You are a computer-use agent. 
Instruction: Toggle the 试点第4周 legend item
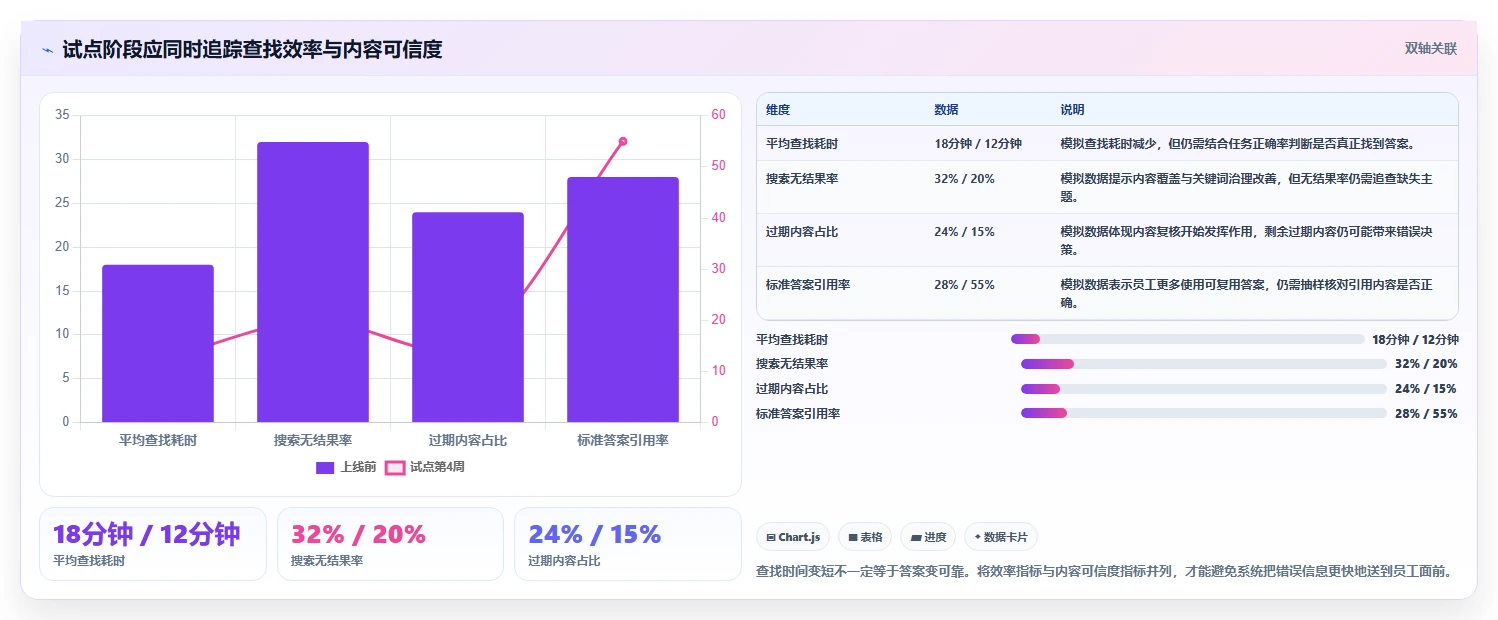point(425,467)
